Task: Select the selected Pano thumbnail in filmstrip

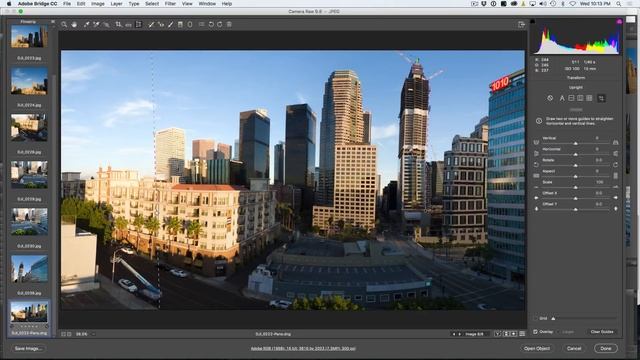Action: 29,312
